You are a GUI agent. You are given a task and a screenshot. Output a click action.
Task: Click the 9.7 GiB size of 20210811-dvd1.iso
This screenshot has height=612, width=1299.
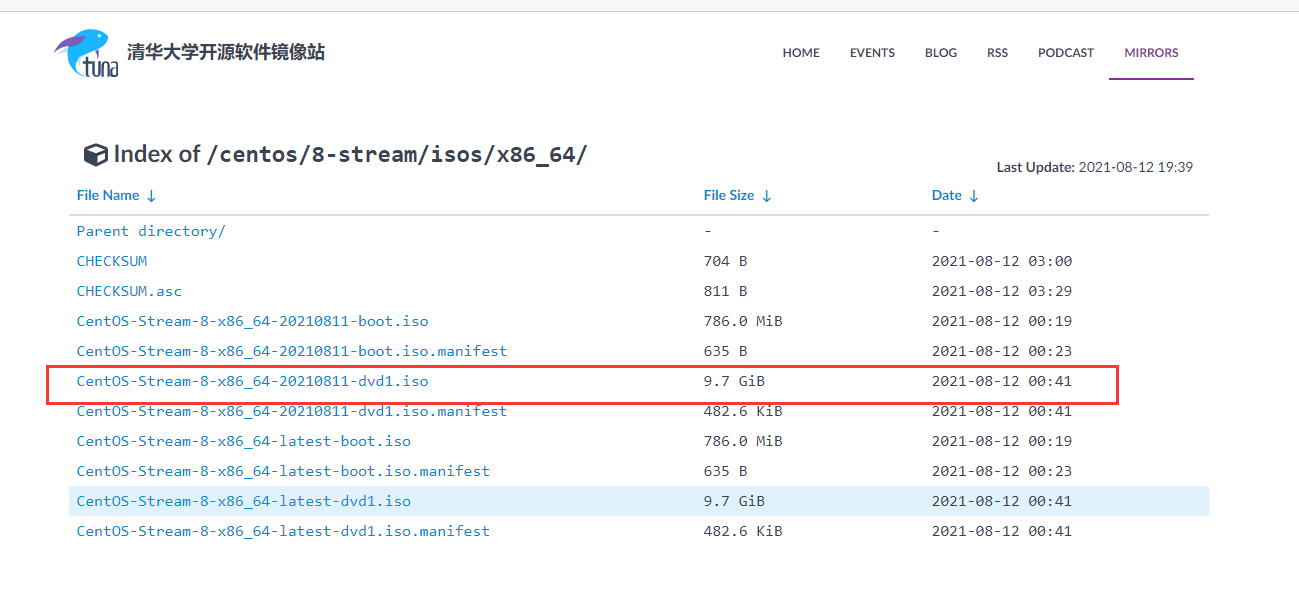(734, 381)
